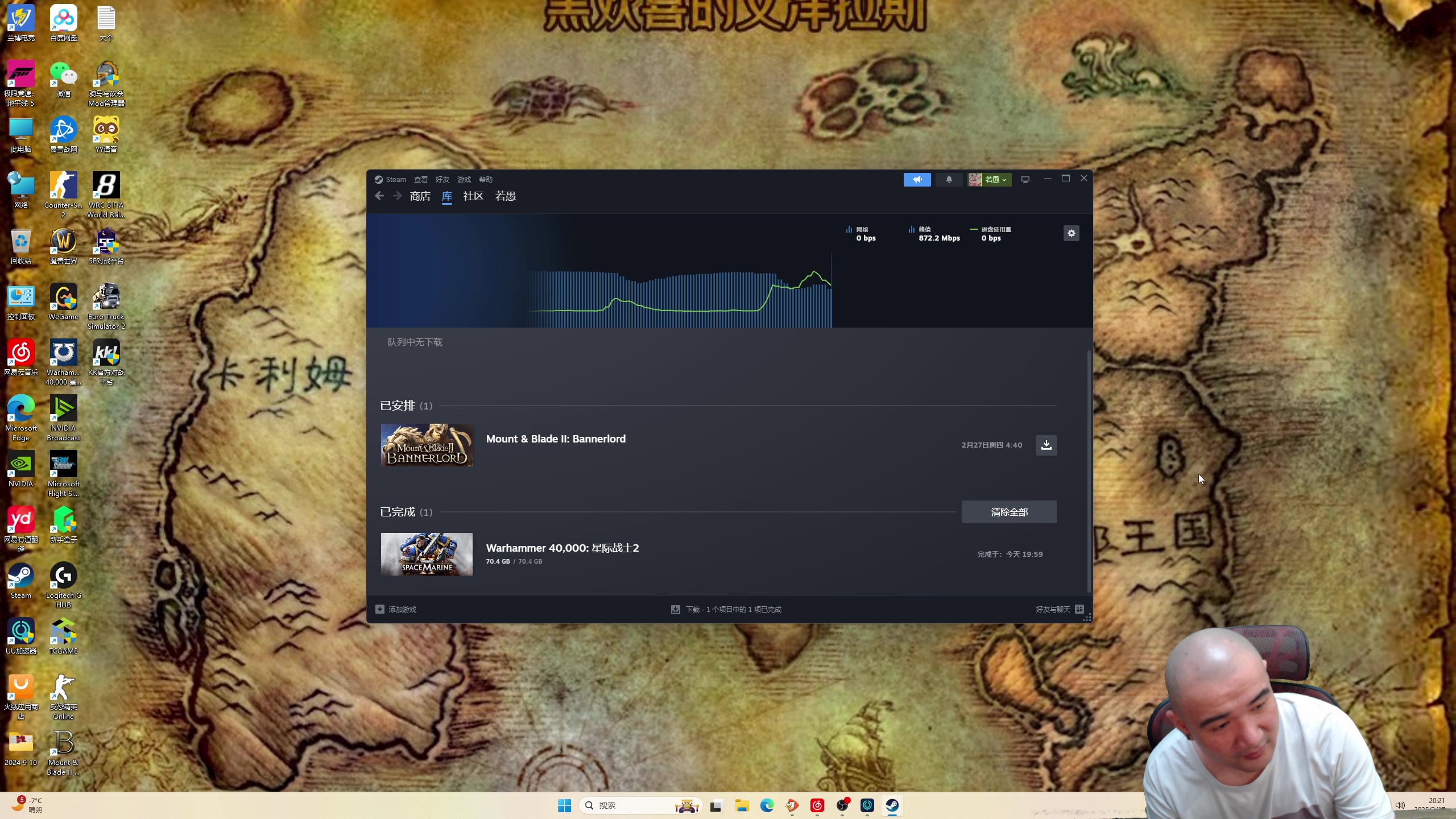Open Euro Truck Simulator 2 shortcut
Image resolution: width=1456 pixels, height=819 pixels.
point(106,306)
